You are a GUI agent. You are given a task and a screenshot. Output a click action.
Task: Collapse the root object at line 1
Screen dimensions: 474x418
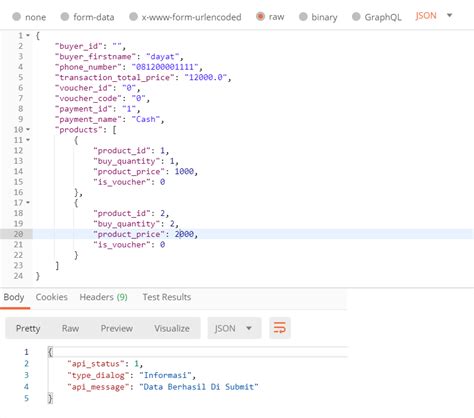(x=28, y=35)
